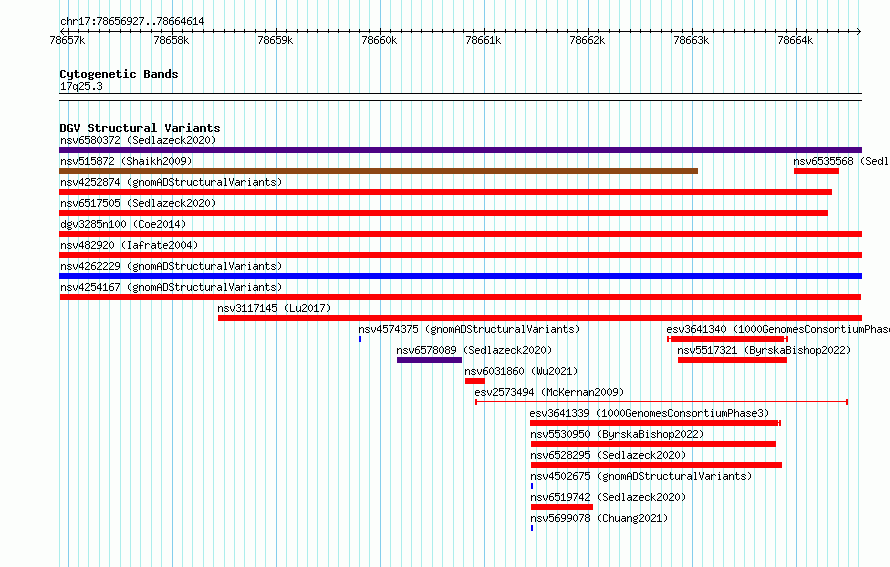Select the red nsv6528295 variant bar
This screenshot has height=567, width=890.
[656, 465]
